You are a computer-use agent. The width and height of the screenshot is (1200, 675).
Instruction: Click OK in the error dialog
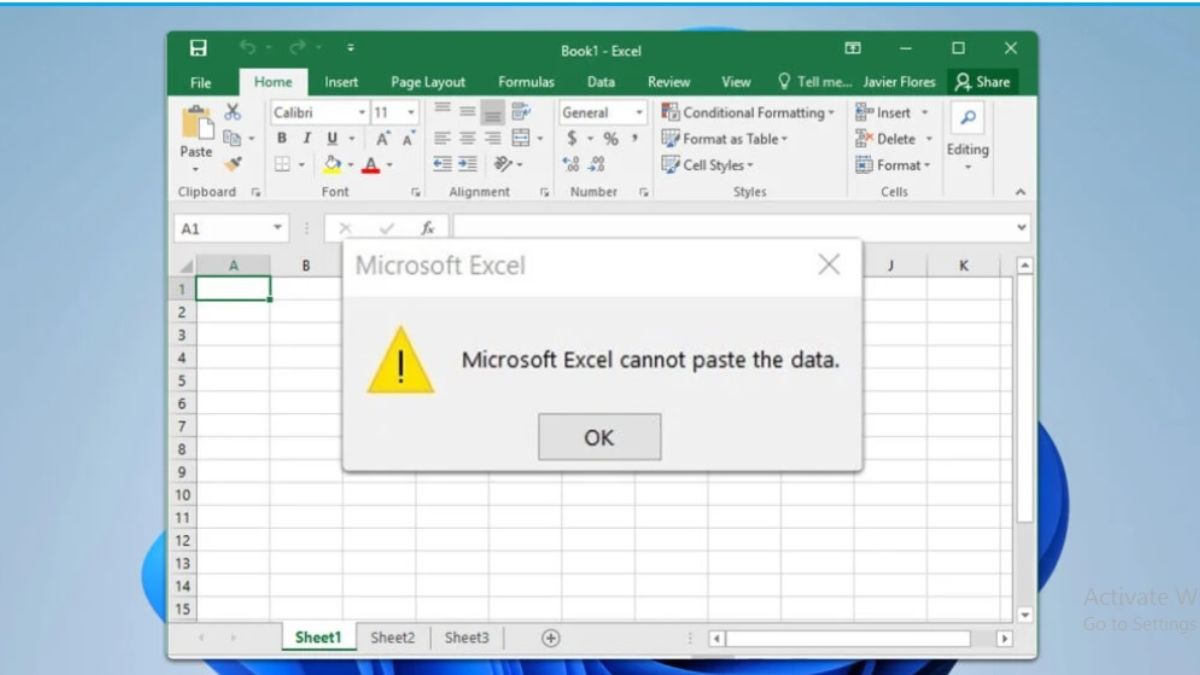pyautogui.click(x=599, y=437)
